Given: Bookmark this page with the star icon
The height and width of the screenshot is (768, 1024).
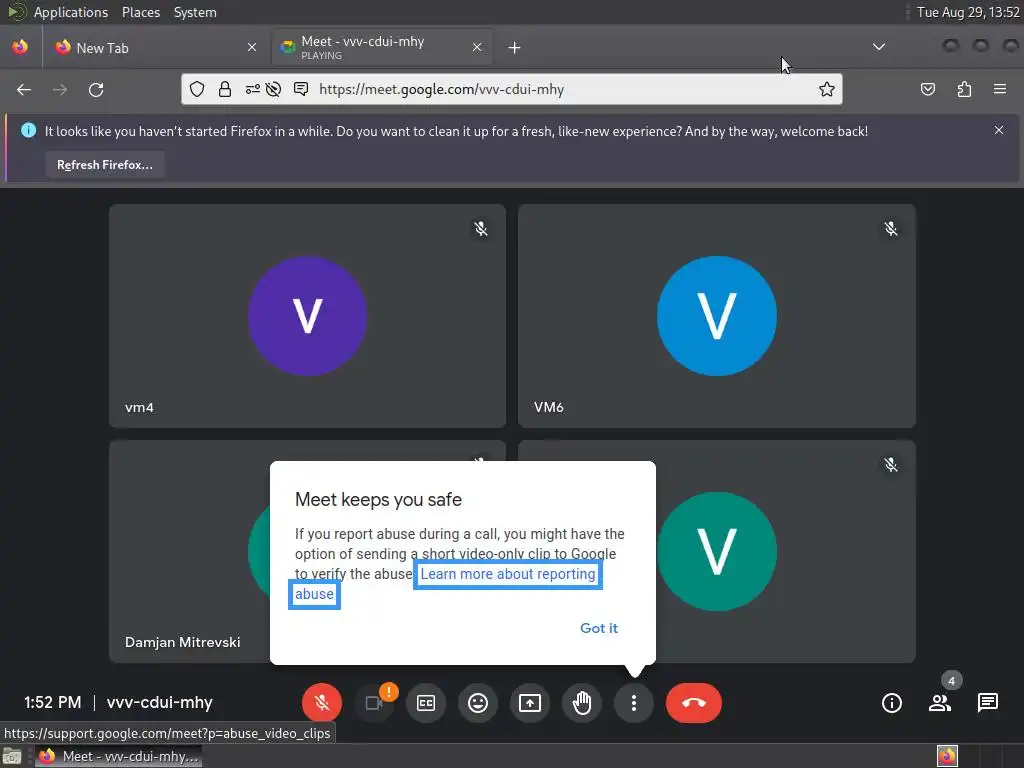Looking at the screenshot, I should click(x=827, y=89).
